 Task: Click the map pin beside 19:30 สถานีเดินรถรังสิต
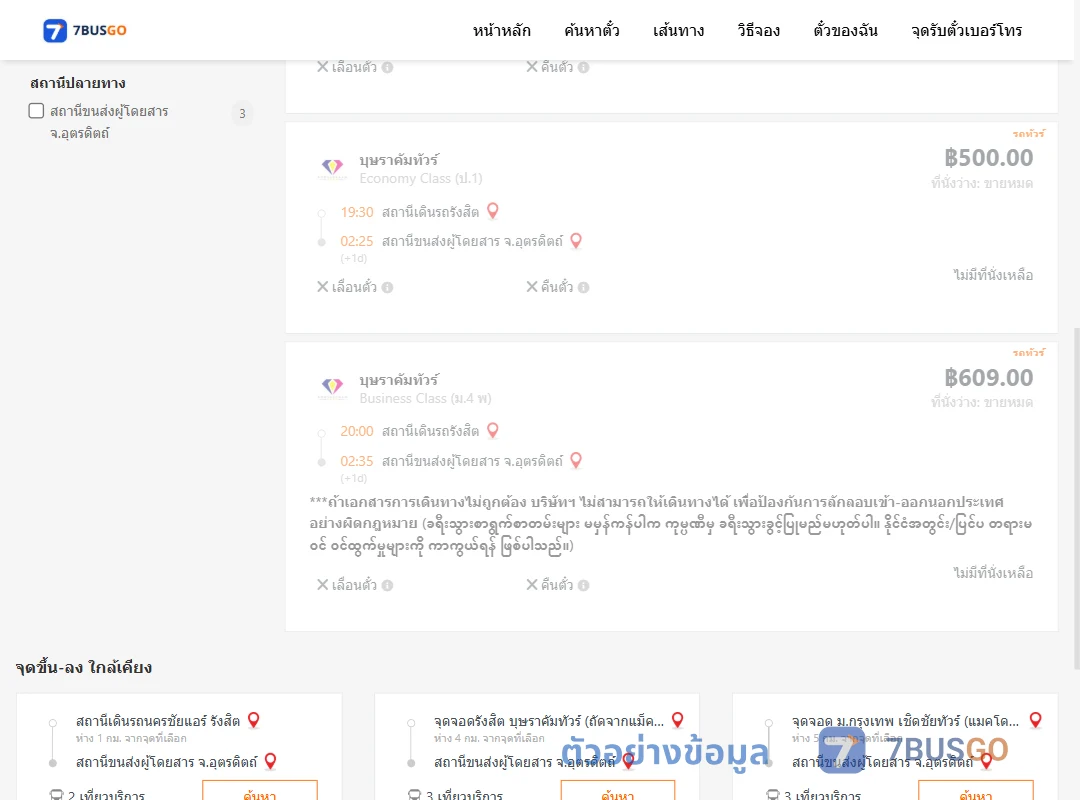pos(492,211)
